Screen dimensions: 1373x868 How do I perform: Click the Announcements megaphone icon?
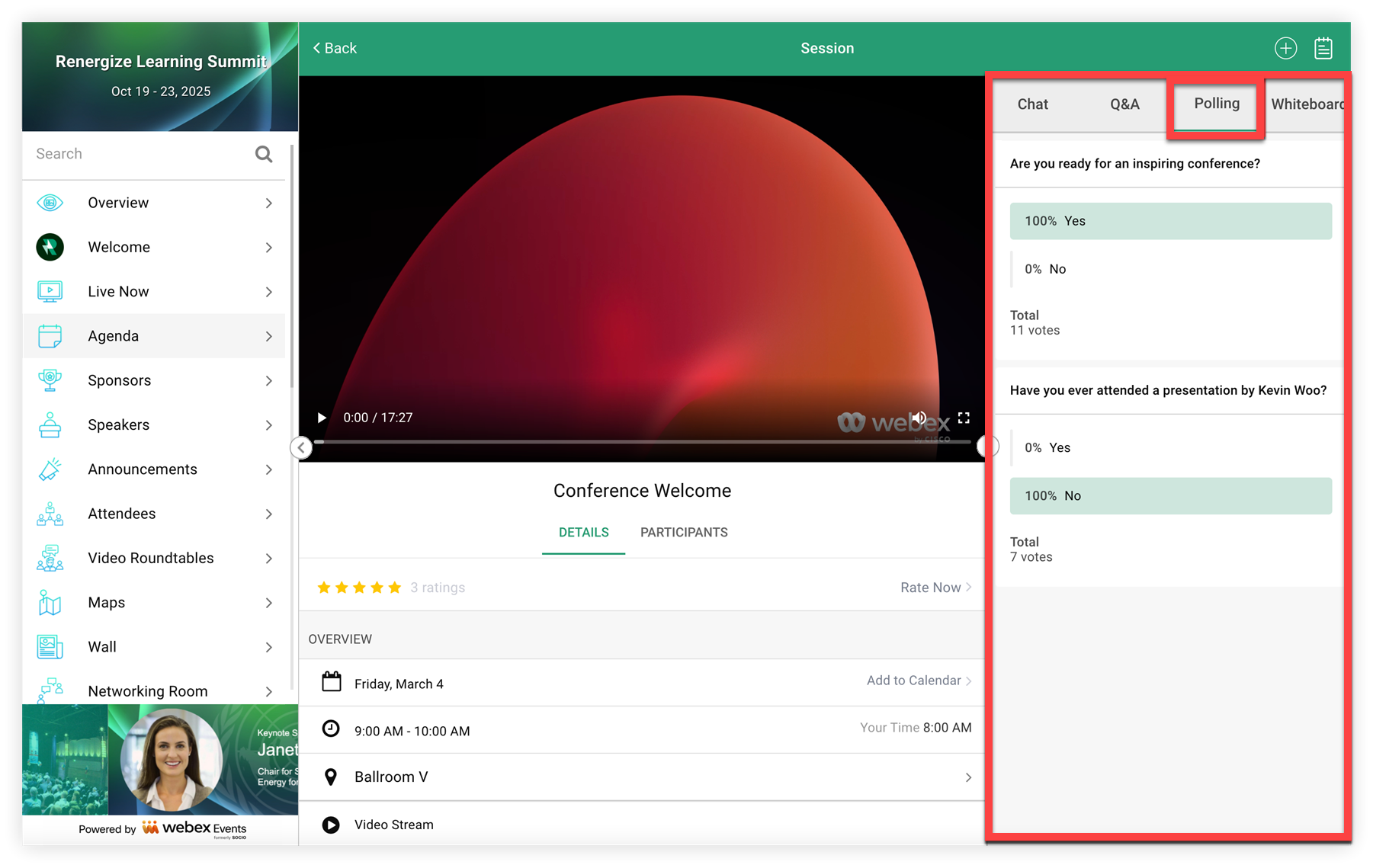tap(50, 469)
